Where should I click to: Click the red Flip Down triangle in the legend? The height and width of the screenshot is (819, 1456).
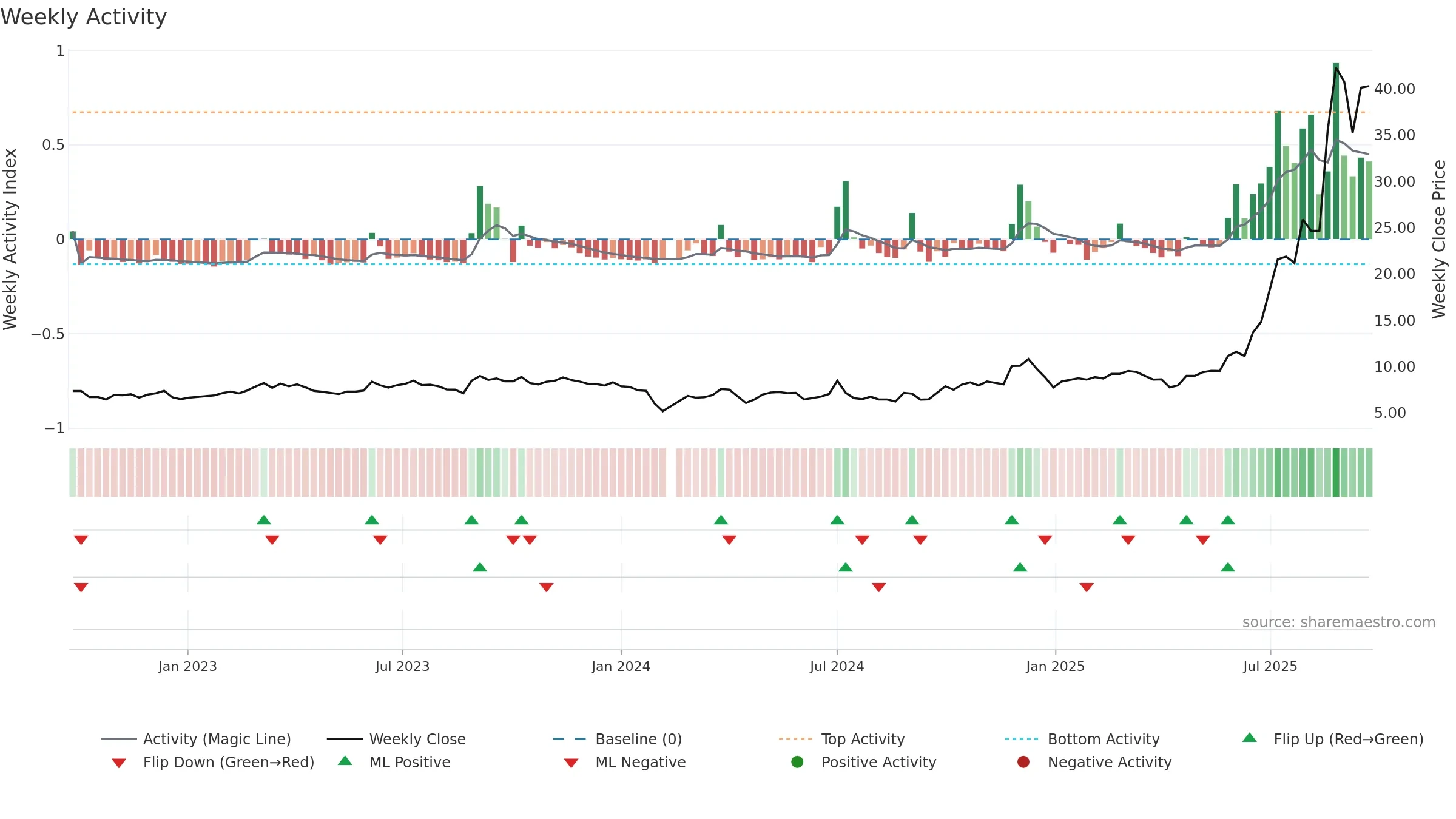tap(119, 763)
